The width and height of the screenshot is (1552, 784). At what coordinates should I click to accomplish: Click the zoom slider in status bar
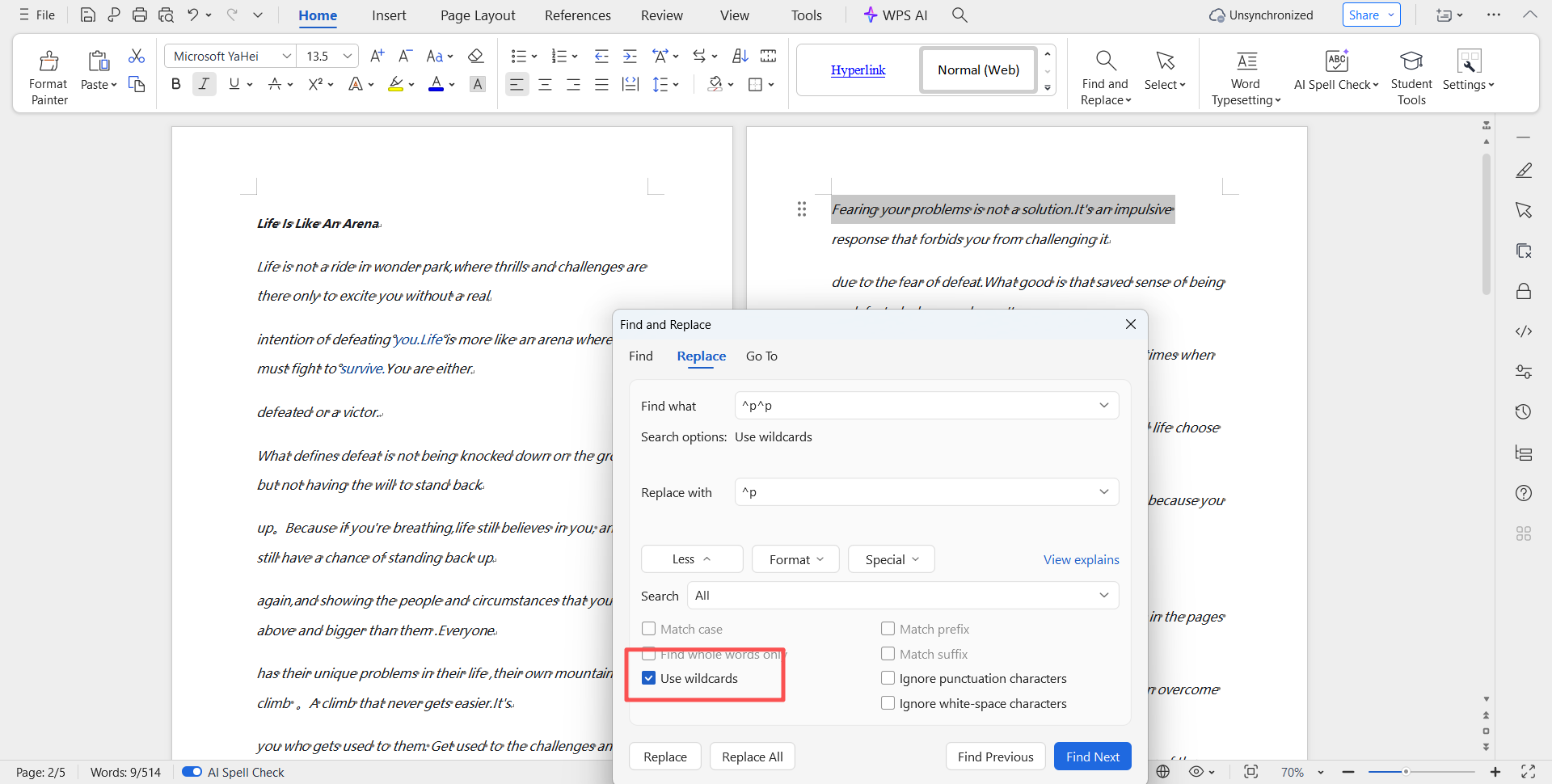click(1406, 772)
